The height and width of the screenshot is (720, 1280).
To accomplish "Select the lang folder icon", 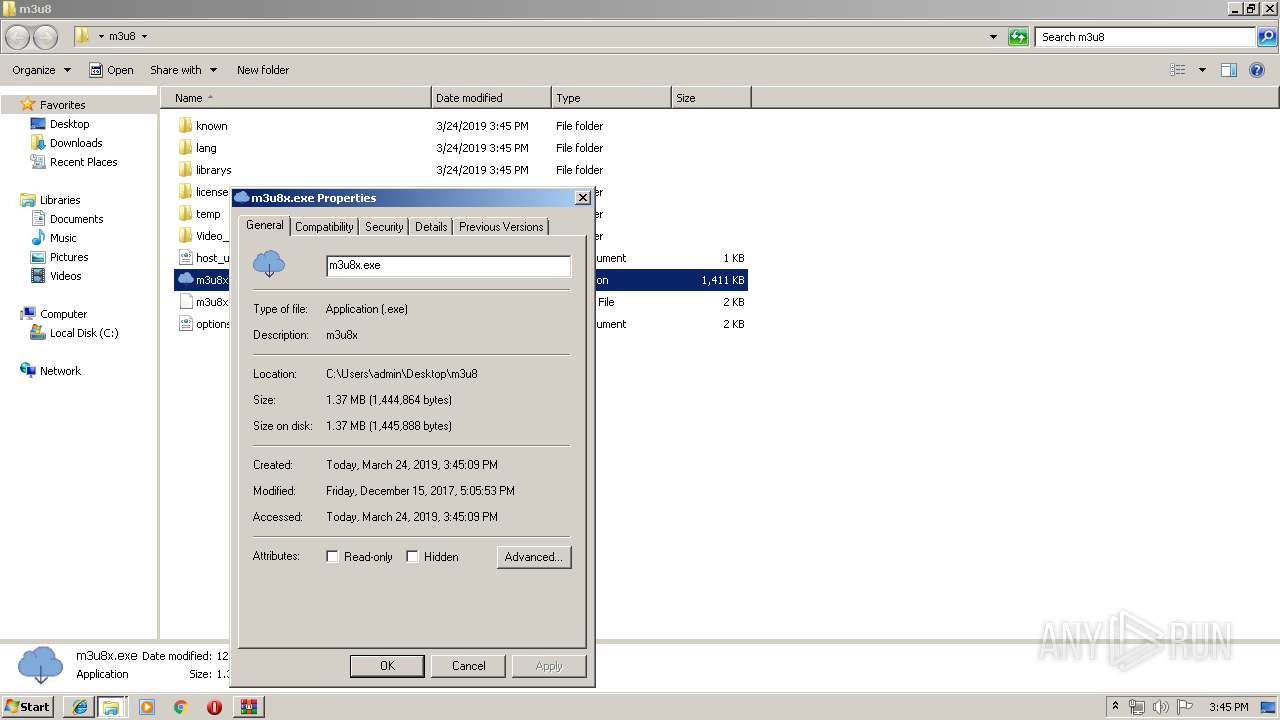I will click(x=185, y=148).
